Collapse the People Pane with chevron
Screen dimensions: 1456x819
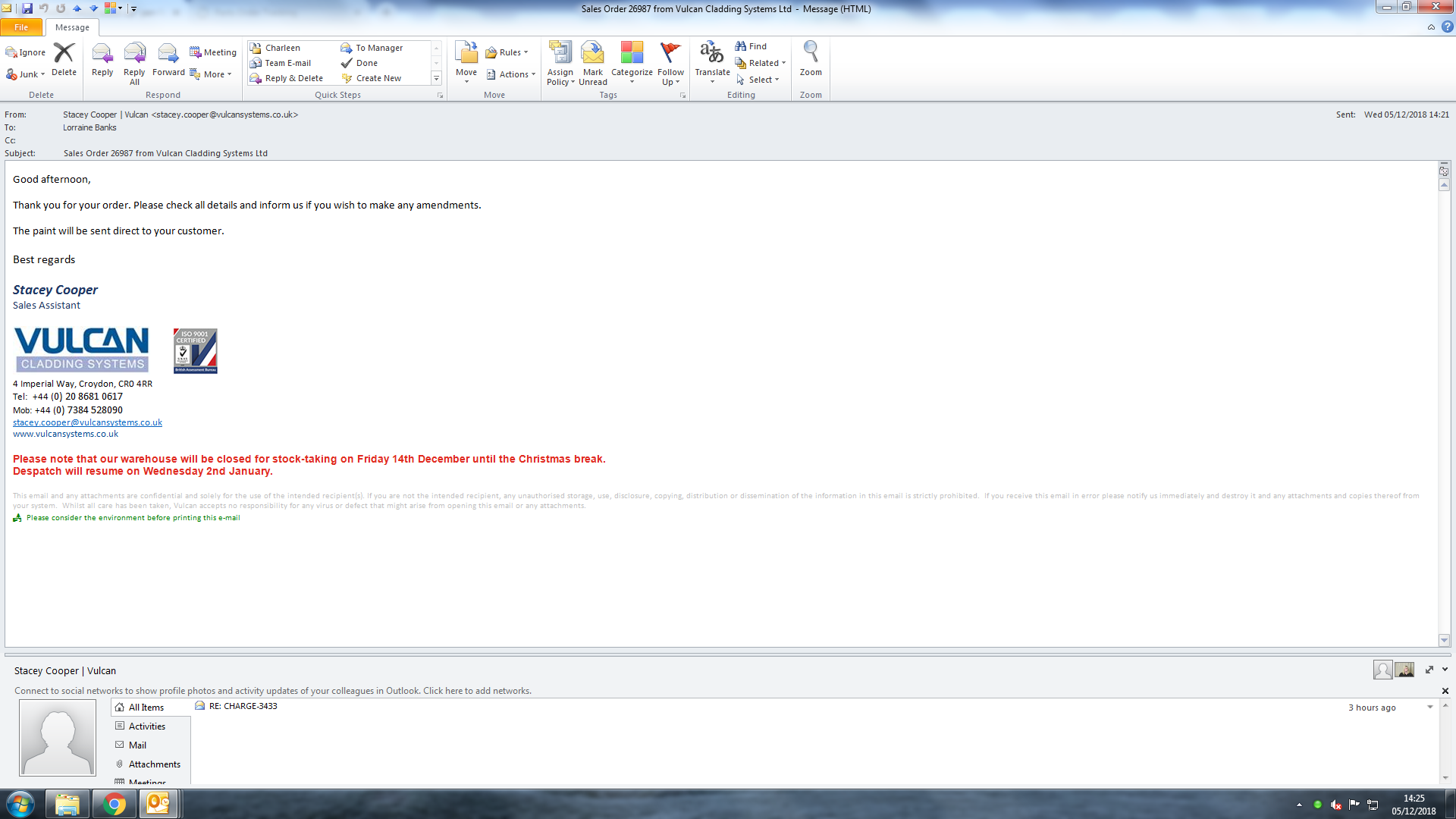[x=1445, y=670]
